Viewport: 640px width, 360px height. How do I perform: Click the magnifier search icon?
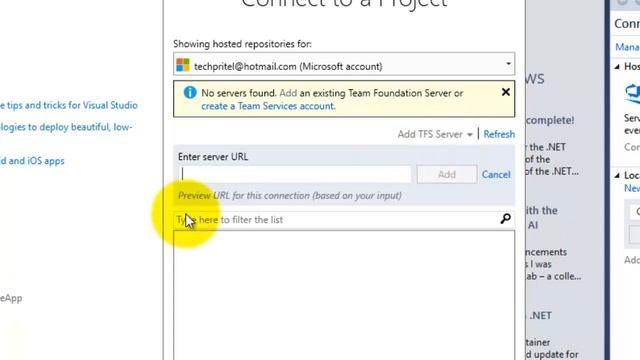click(505, 219)
